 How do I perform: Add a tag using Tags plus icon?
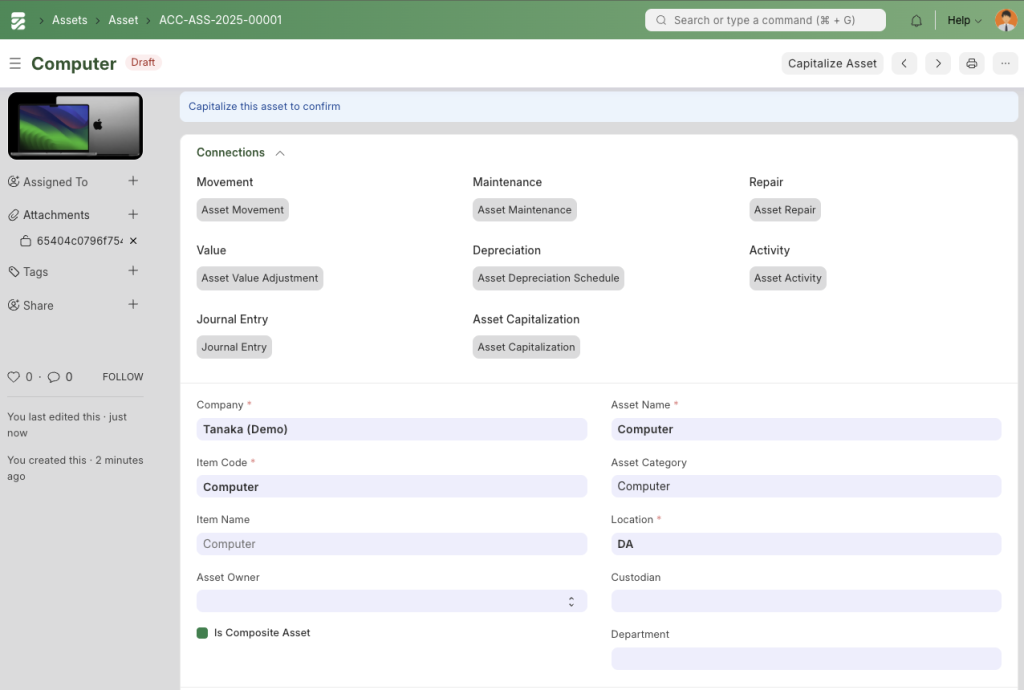coord(133,271)
